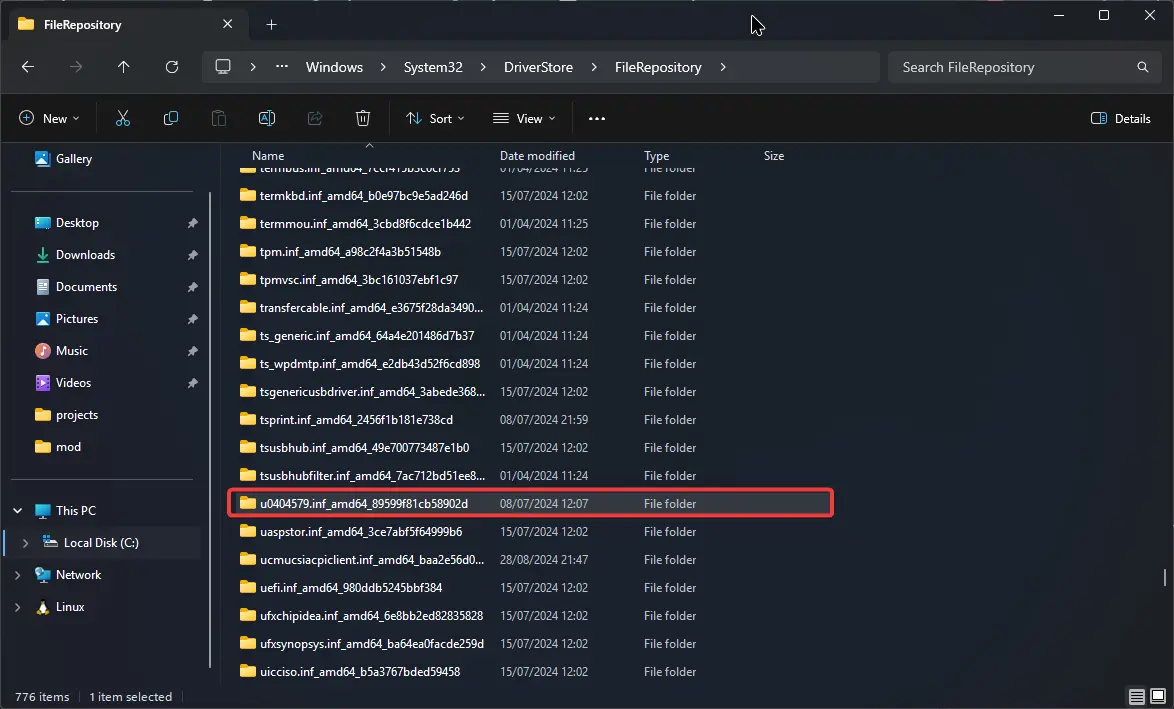
Task: Go back to previous folder
Action: pos(28,67)
